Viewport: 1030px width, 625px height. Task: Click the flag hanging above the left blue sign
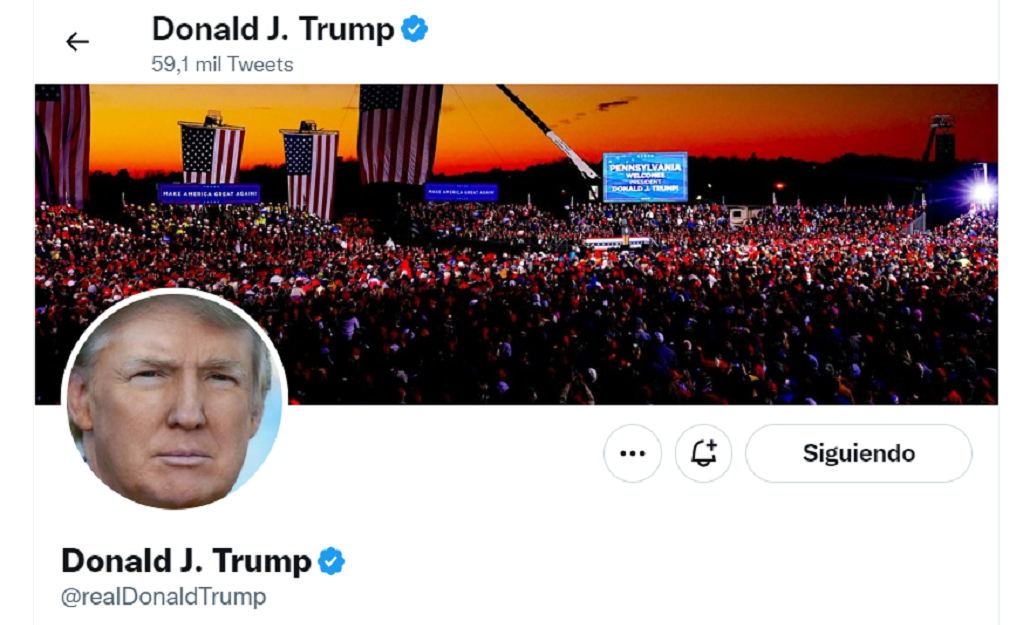212,151
